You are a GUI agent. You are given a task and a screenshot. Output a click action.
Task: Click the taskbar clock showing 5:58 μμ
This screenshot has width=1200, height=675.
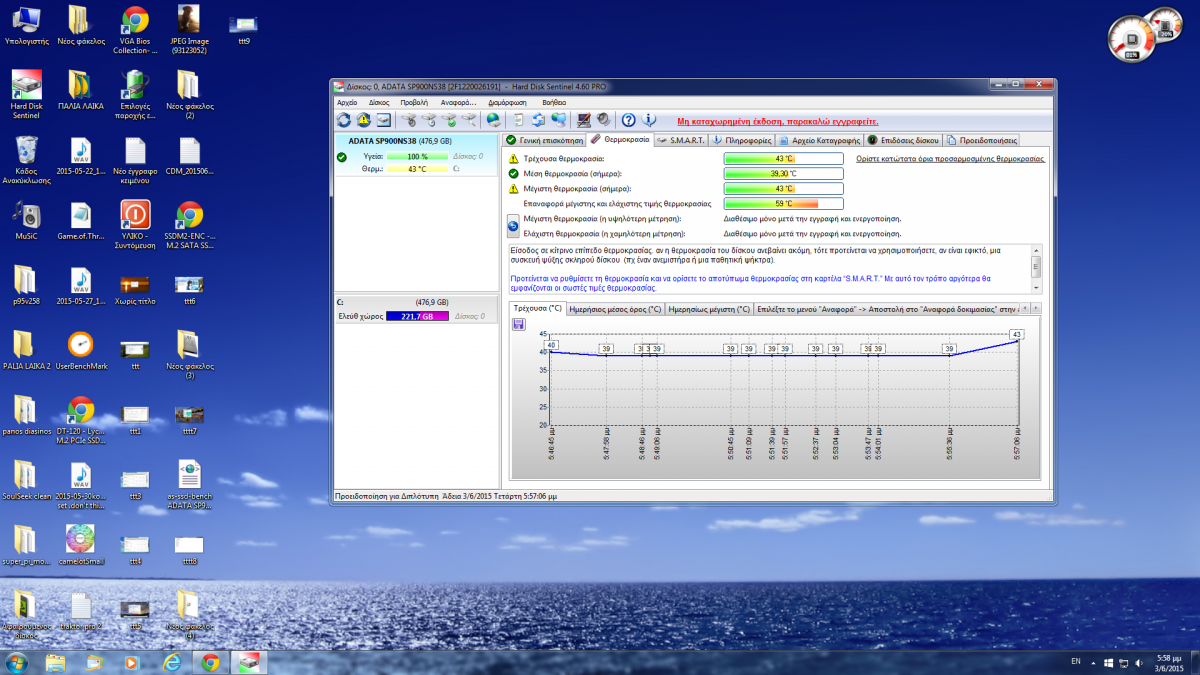point(1170,662)
